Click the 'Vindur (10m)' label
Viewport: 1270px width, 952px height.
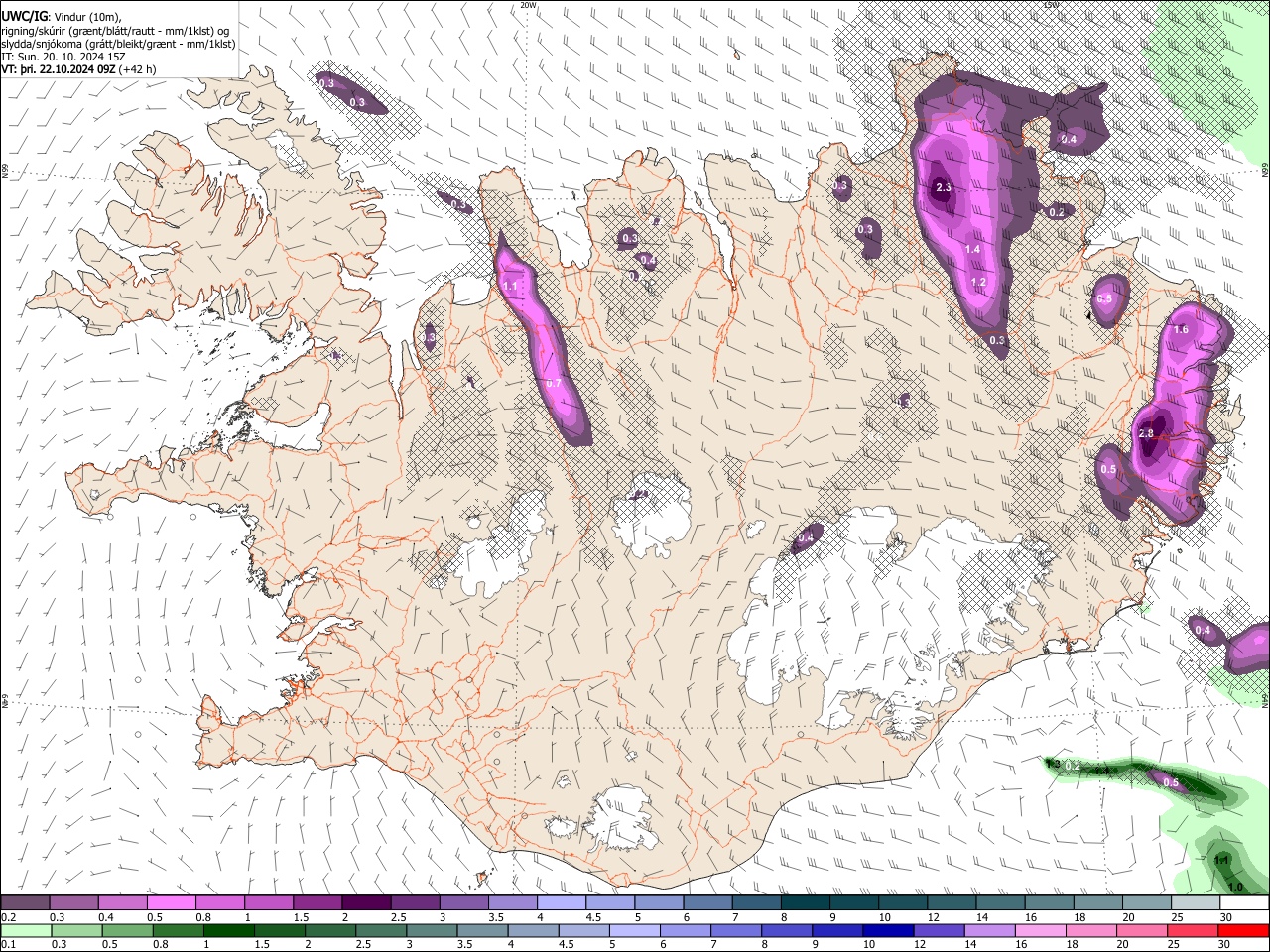point(84,17)
